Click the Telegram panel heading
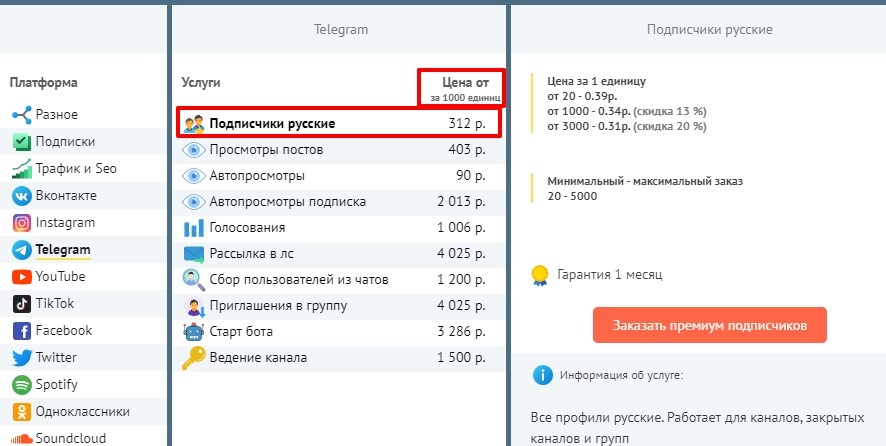The width and height of the screenshot is (886, 446). [341, 29]
